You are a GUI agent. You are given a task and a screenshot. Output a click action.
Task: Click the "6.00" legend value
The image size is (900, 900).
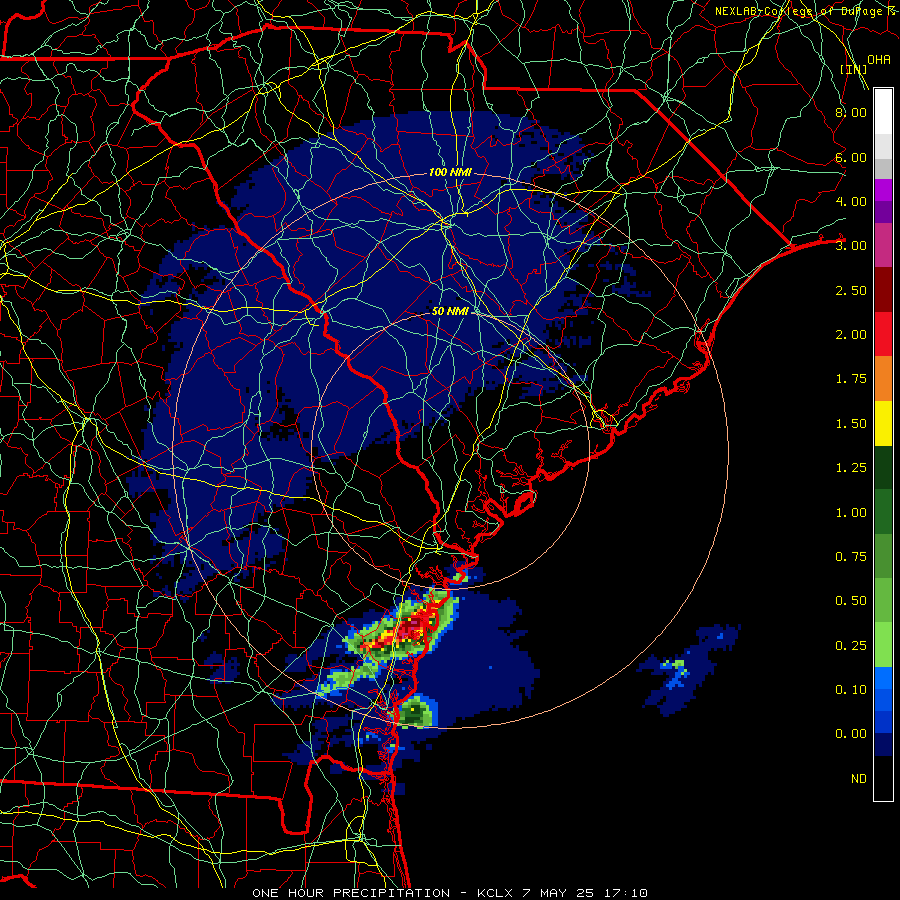(851, 157)
